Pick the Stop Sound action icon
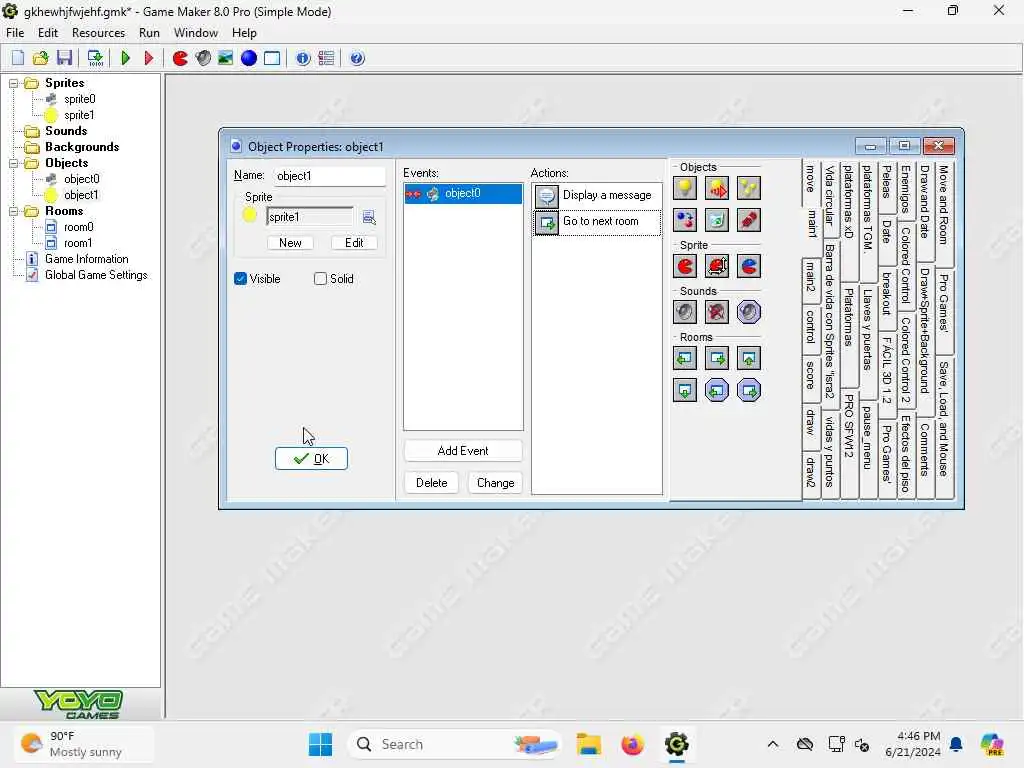1024x768 pixels. click(716, 312)
